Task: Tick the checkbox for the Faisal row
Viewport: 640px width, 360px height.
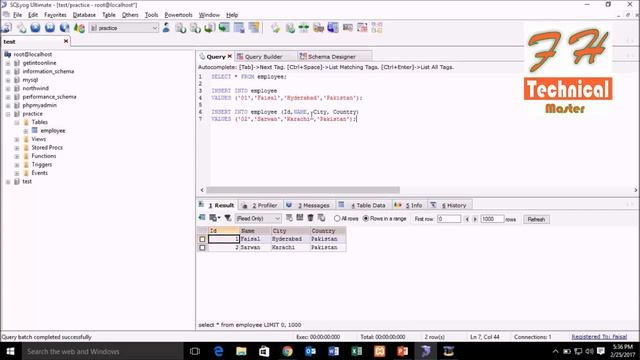Action: click(x=202, y=239)
